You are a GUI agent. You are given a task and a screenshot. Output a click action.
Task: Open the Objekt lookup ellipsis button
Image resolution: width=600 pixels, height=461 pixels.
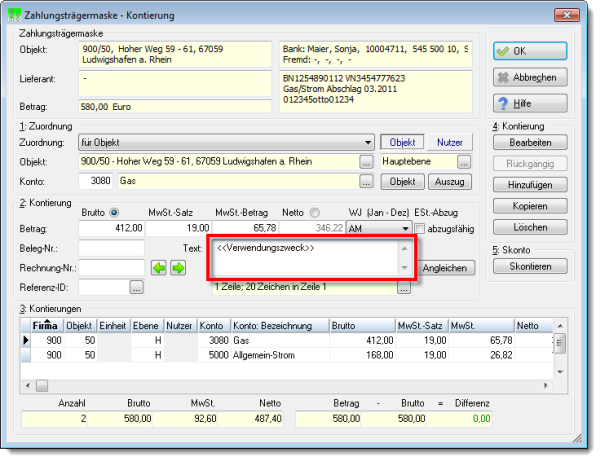pyautogui.click(x=366, y=162)
